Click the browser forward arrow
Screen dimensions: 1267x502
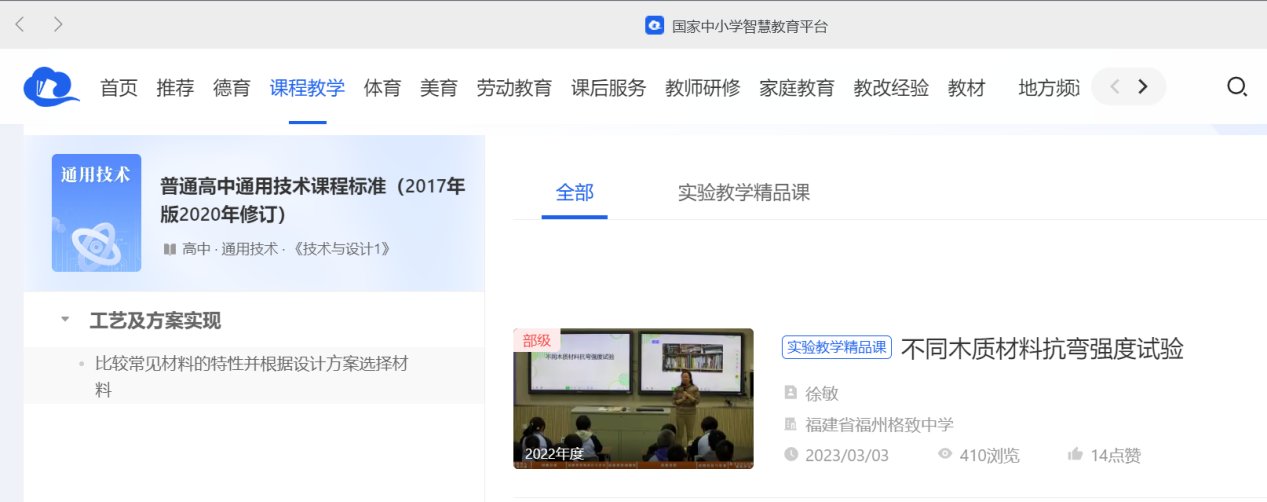(58, 24)
